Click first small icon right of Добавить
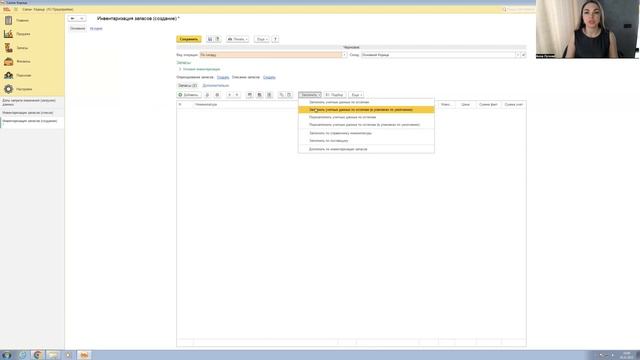 (x=207, y=95)
